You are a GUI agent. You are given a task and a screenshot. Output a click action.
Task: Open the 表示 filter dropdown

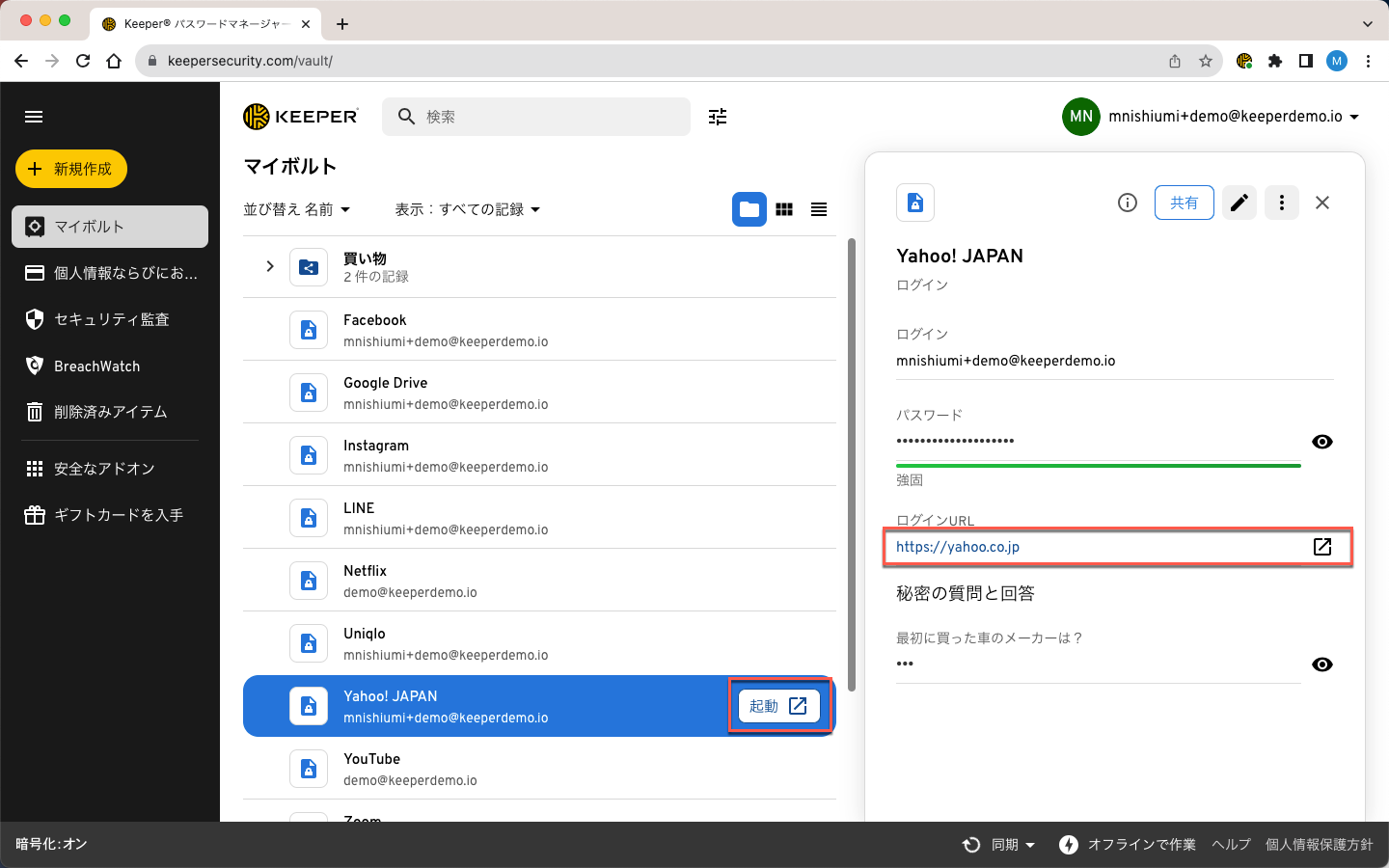(467, 209)
